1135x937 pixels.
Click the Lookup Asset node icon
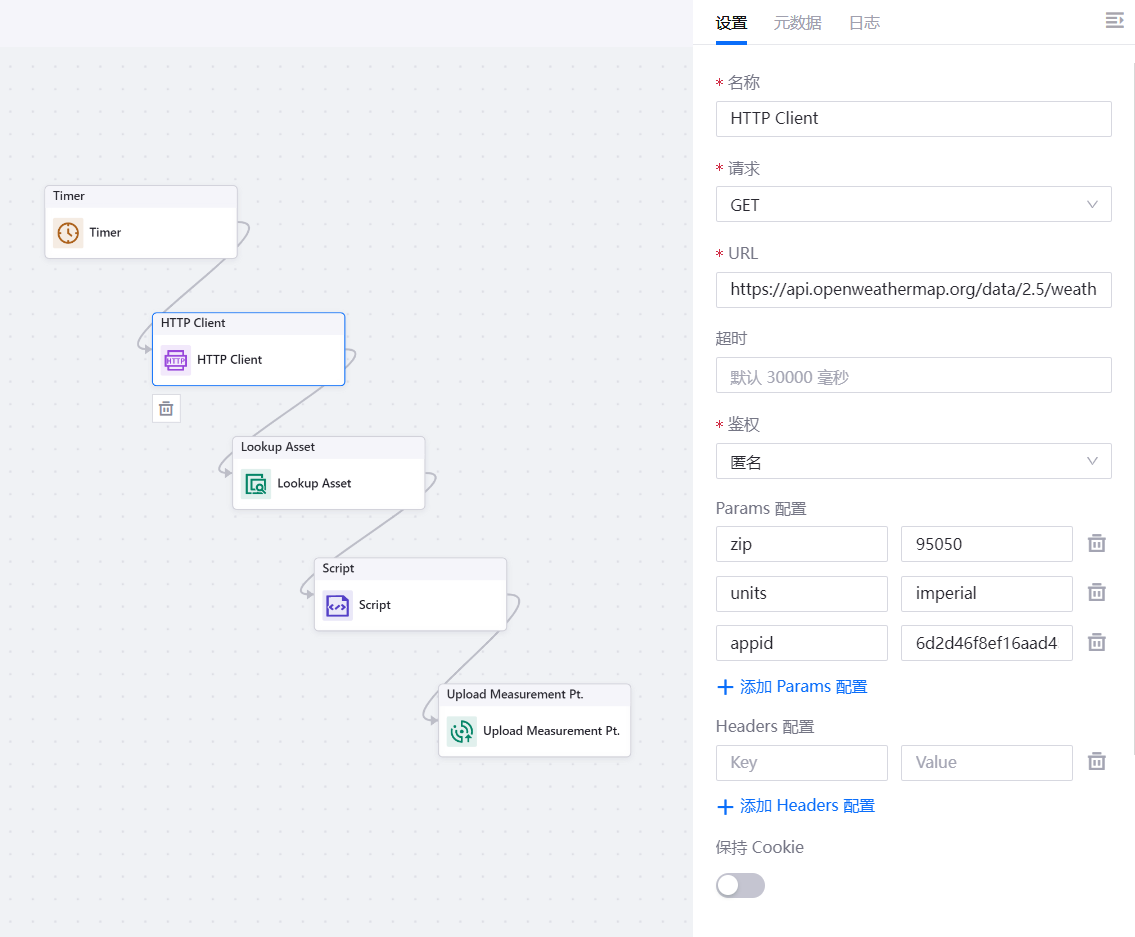coord(256,484)
